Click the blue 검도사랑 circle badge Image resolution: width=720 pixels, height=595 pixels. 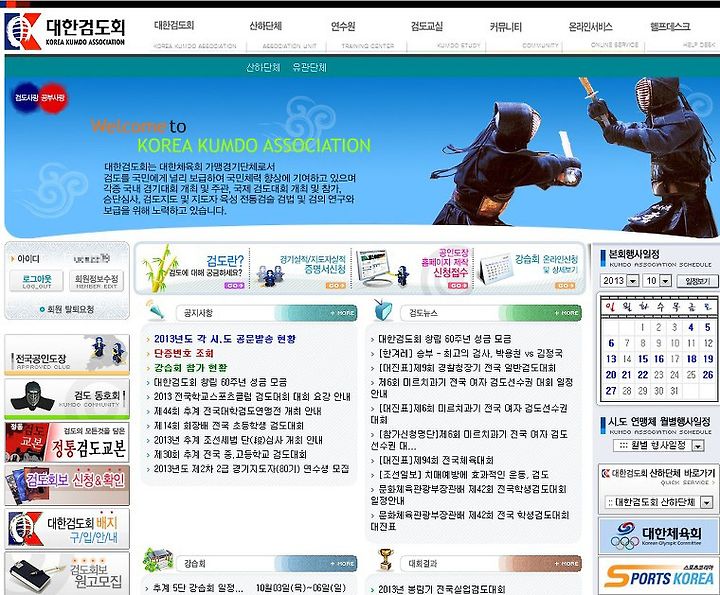coord(26,97)
